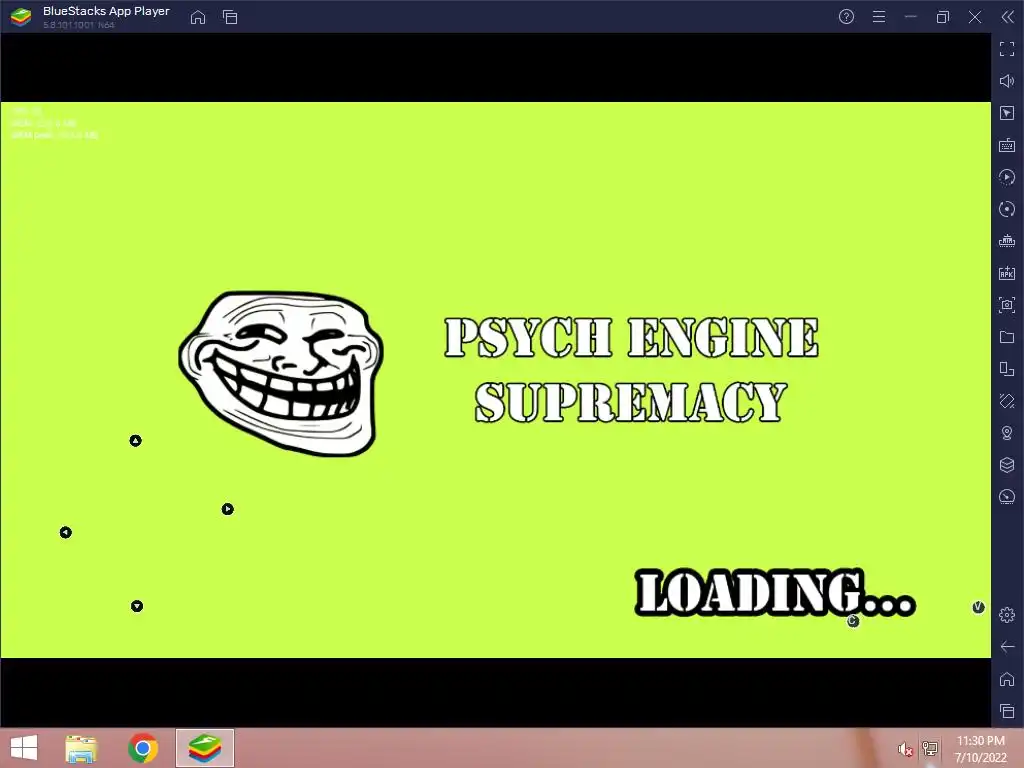Tap the V key overlay button
The height and width of the screenshot is (768, 1024).
coord(978,607)
